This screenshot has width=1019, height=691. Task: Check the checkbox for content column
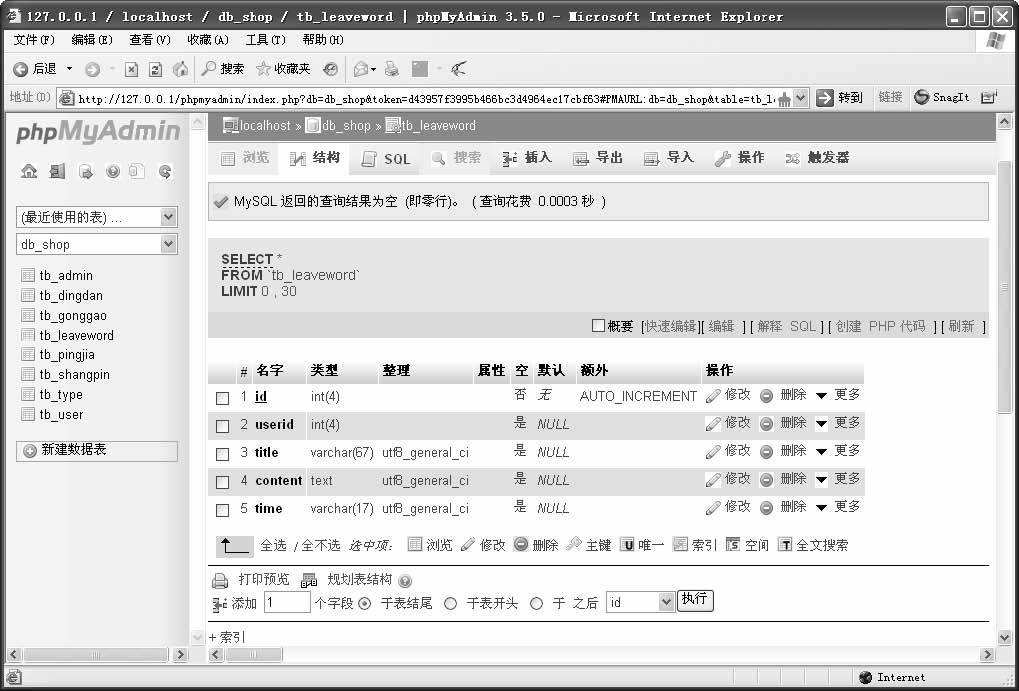point(222,482)
